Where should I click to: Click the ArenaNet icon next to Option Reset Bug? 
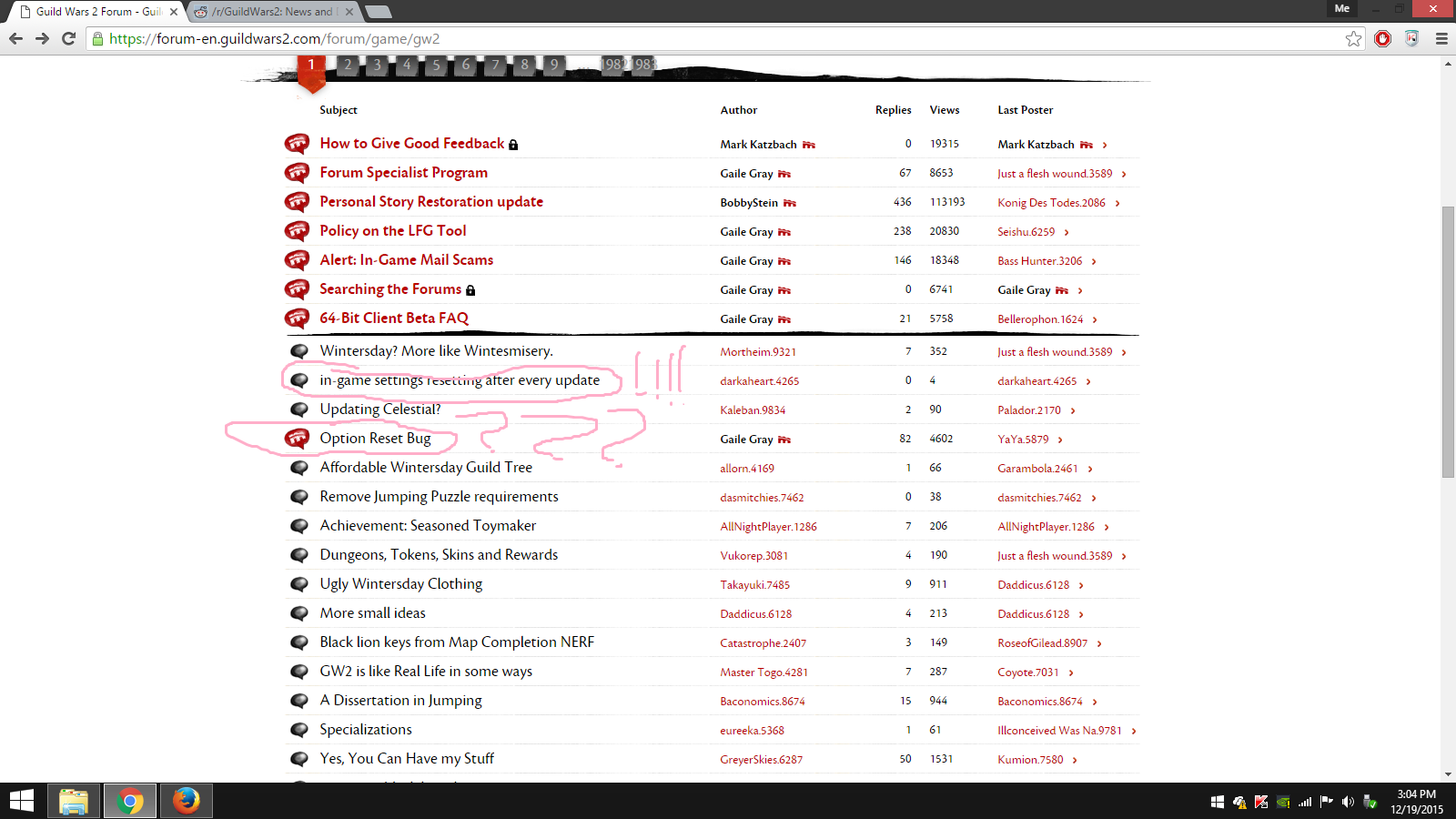[x=297, y=439]
